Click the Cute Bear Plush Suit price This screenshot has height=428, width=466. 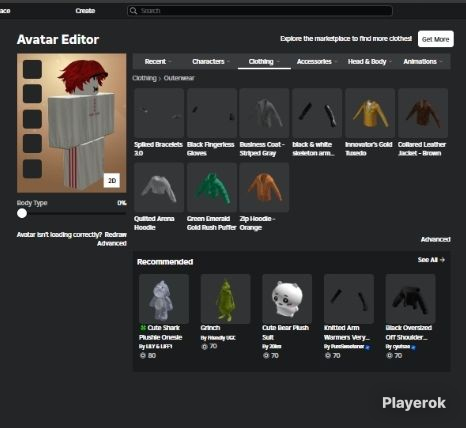coord(271,356)
